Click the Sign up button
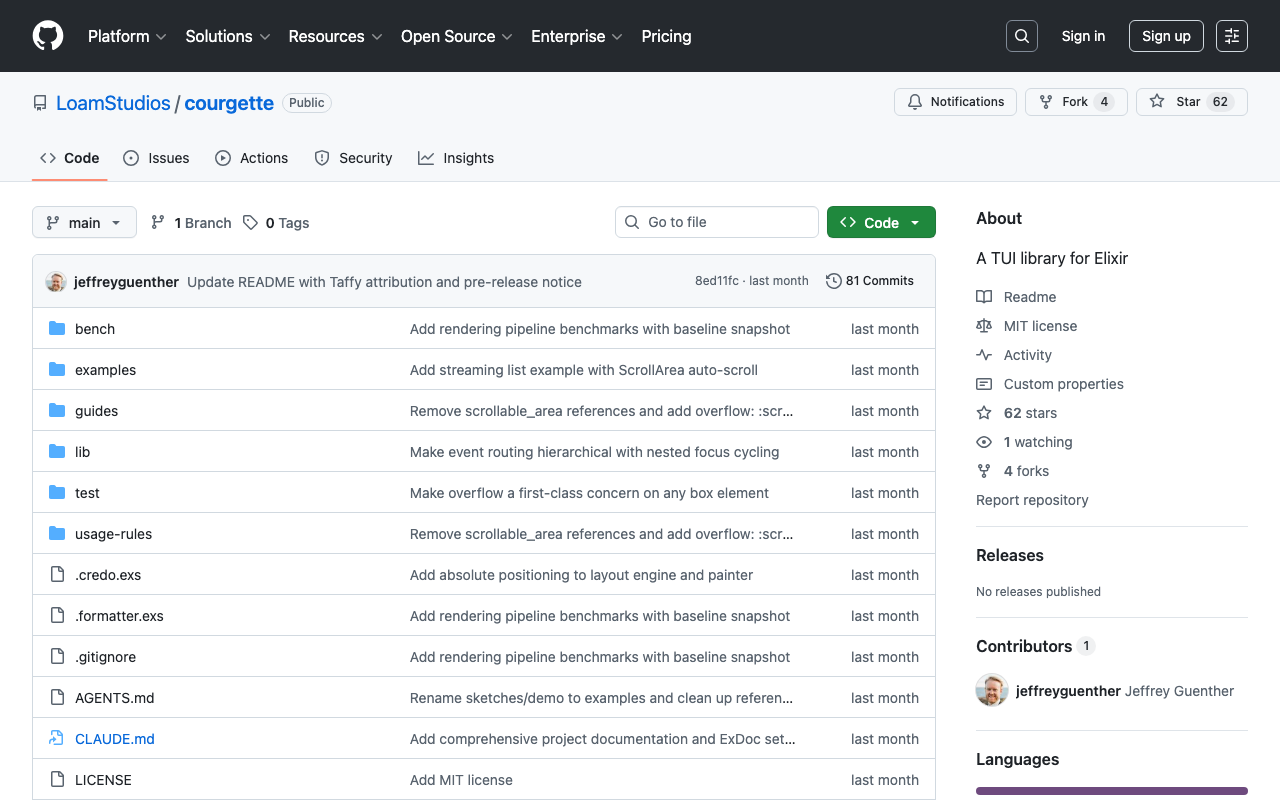The width and height of the screenshot is (1280, 800). pos(1166,35)
